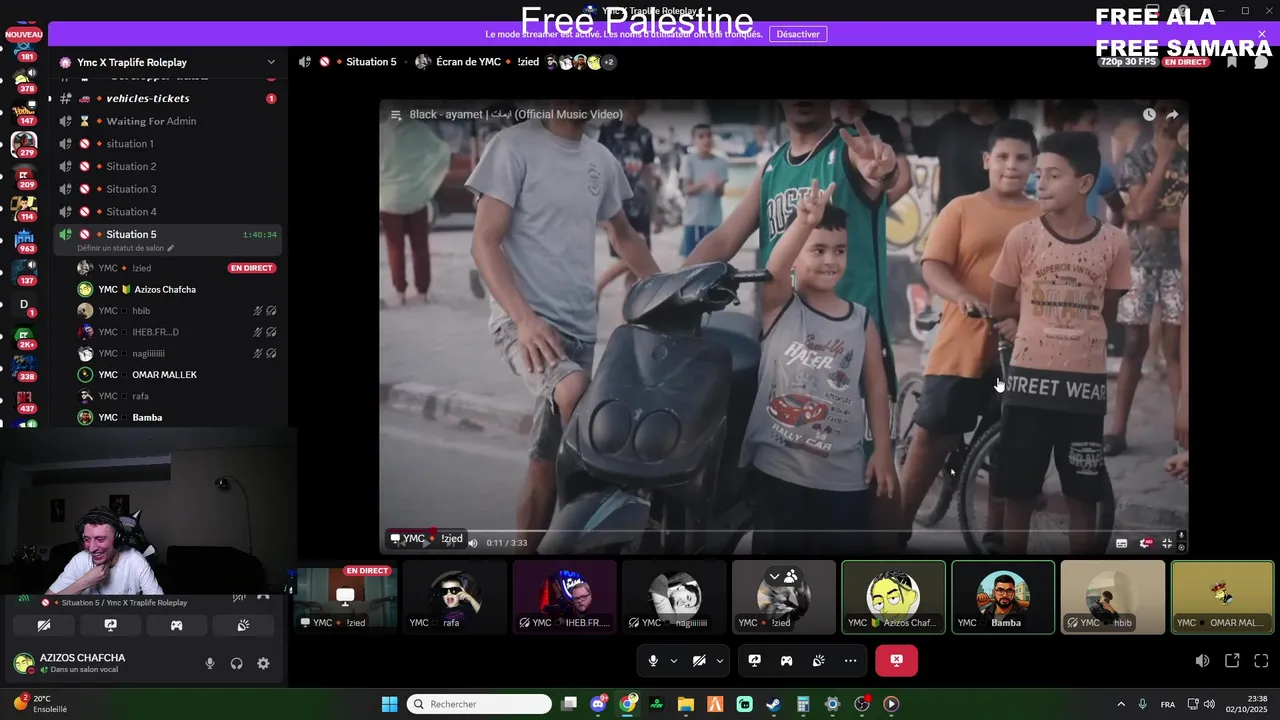Toggle noise suppression in voice panel
Viewport: 1280px width, 720px height.
[239, 597]
